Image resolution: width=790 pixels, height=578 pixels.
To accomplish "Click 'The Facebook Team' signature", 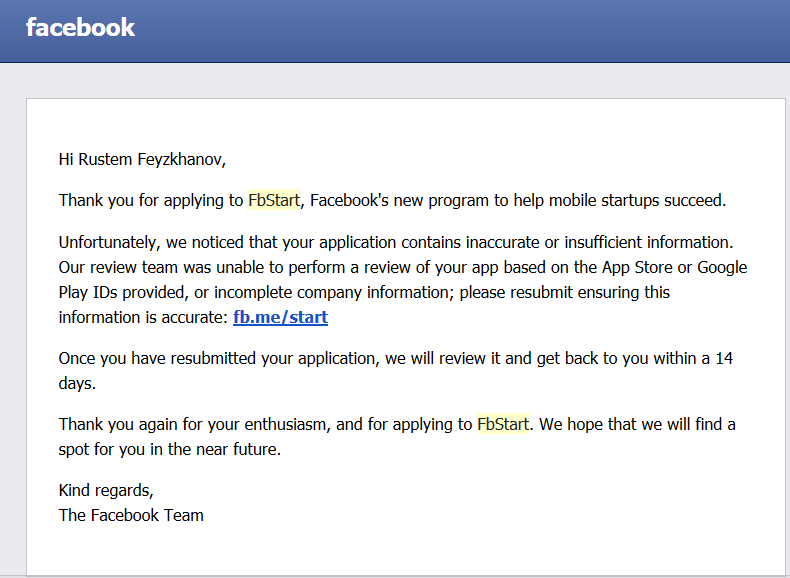I will tap(131, 516).
